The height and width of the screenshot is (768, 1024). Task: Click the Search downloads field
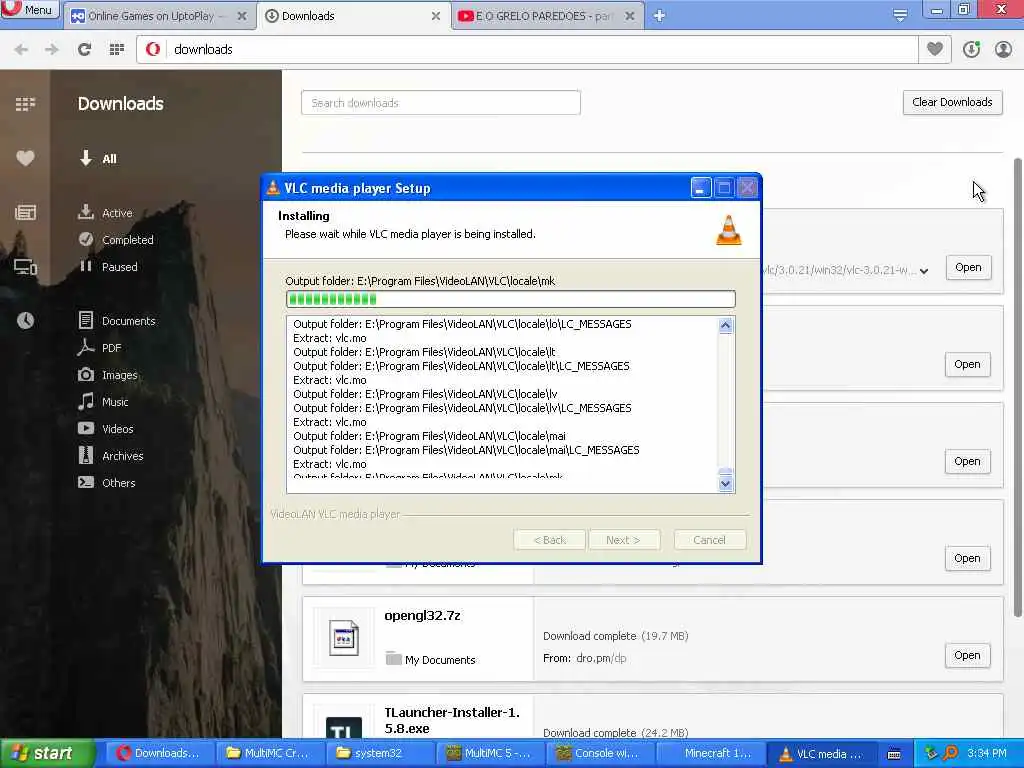(441, 103)
